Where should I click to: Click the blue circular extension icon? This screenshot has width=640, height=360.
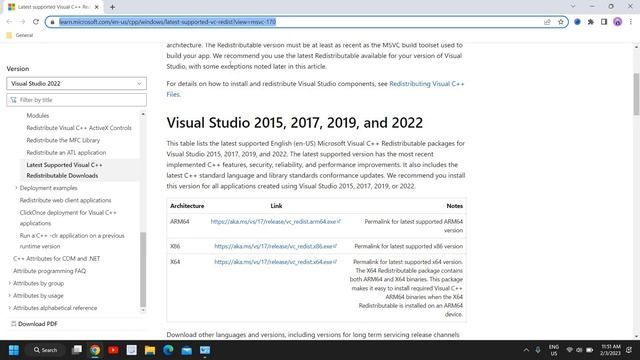pyautogui.click(x=577, y=22)
